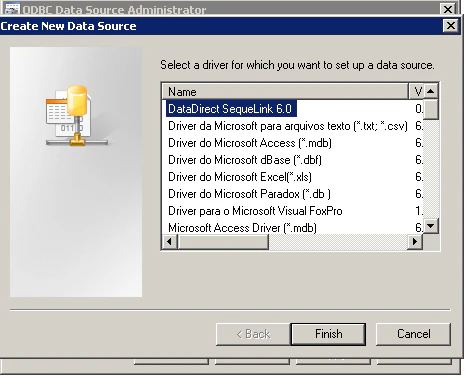Choose Driver do Microsoft Paradox (*.db)
Viewport: 467px width, 377px height.
tap(249, 194)
